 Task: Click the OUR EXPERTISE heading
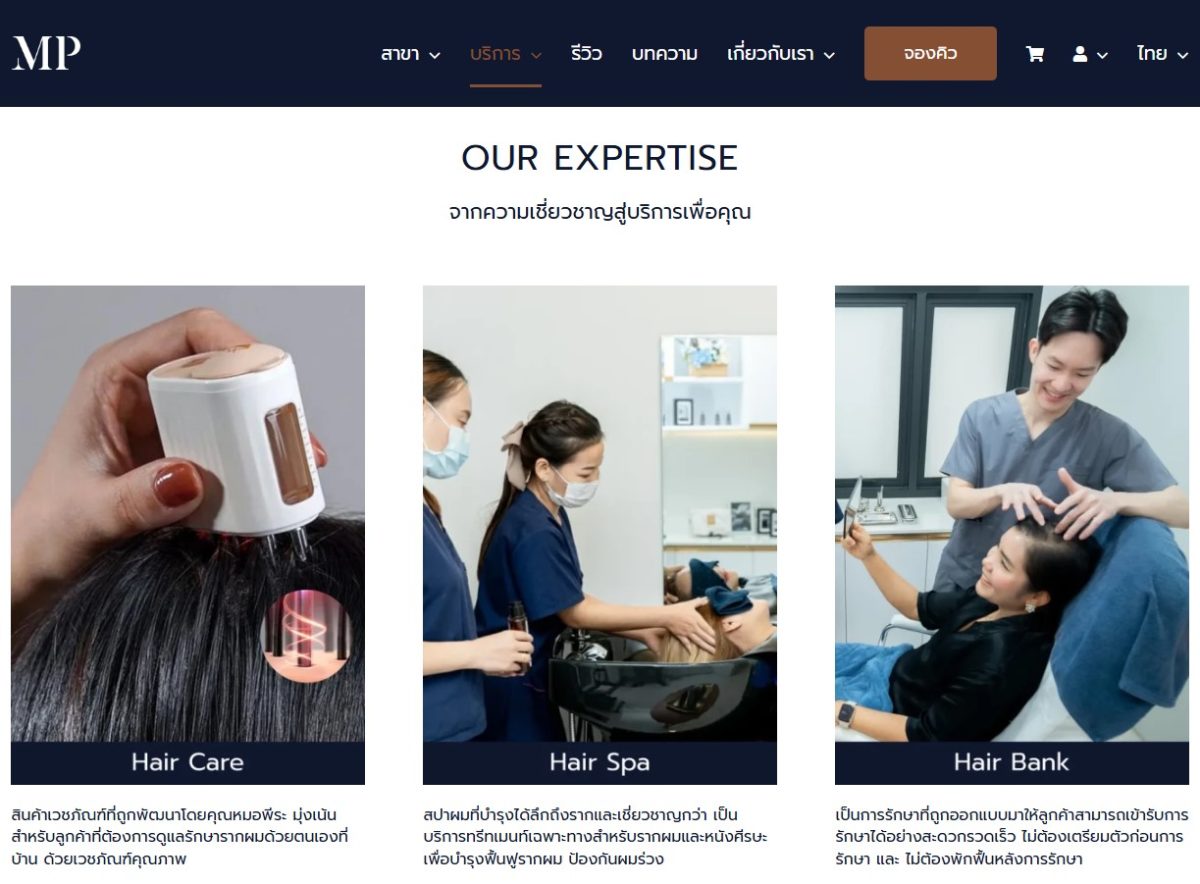pos(600,158)
